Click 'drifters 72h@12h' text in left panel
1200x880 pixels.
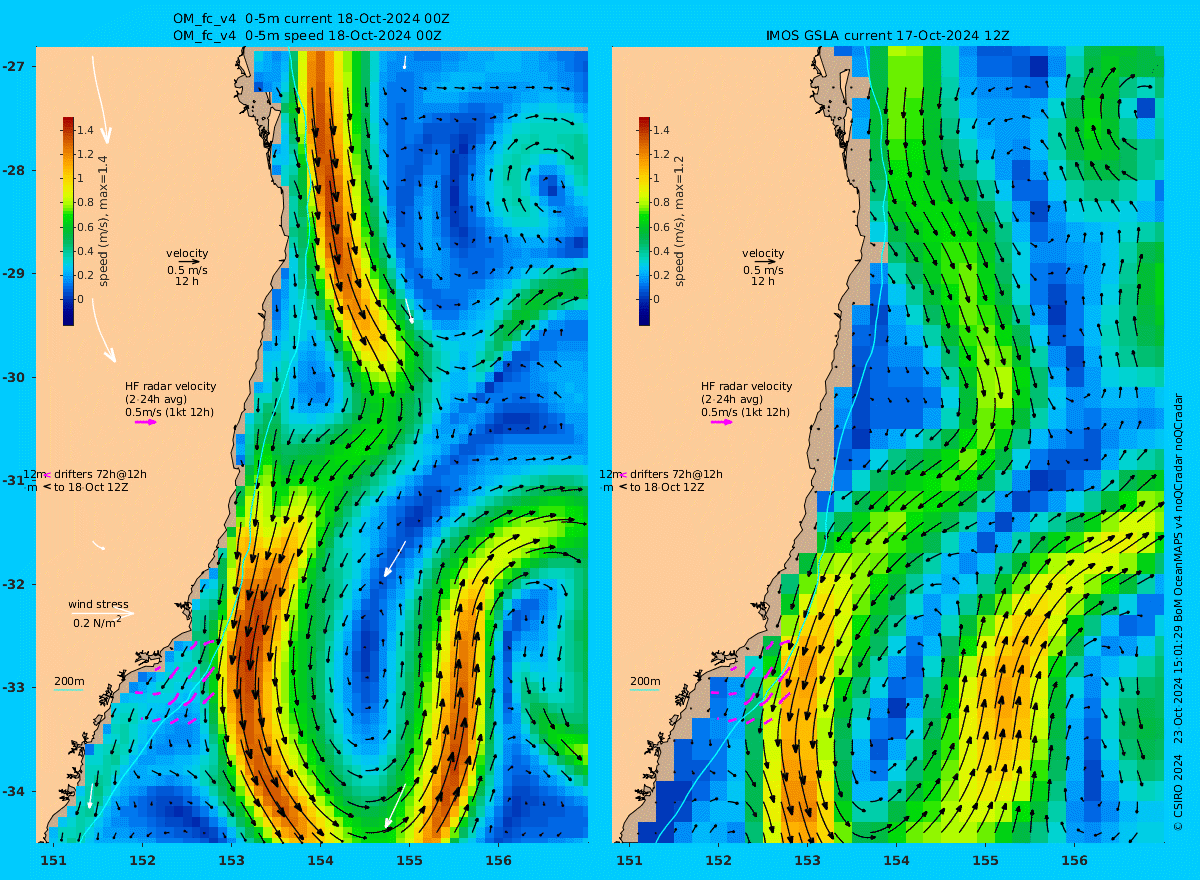pyautogui.click(x=101, y=474)
